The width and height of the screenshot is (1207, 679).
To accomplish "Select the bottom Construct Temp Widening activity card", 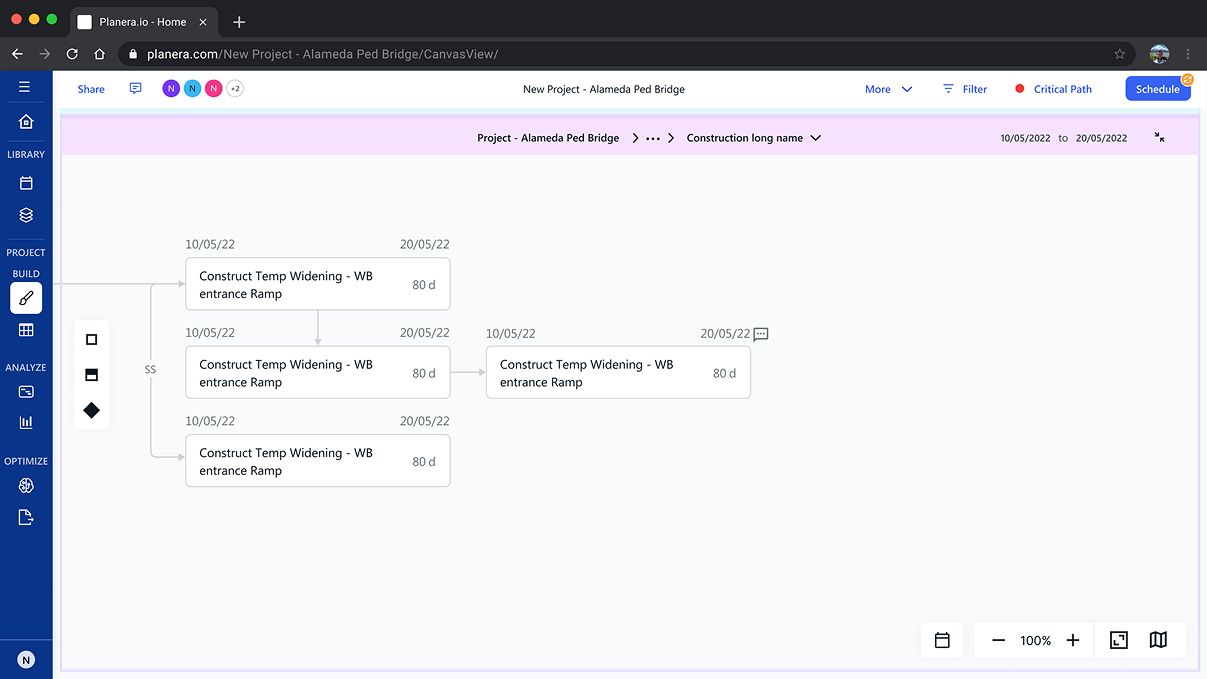I will pyautogui.click(x=318, y=461).
